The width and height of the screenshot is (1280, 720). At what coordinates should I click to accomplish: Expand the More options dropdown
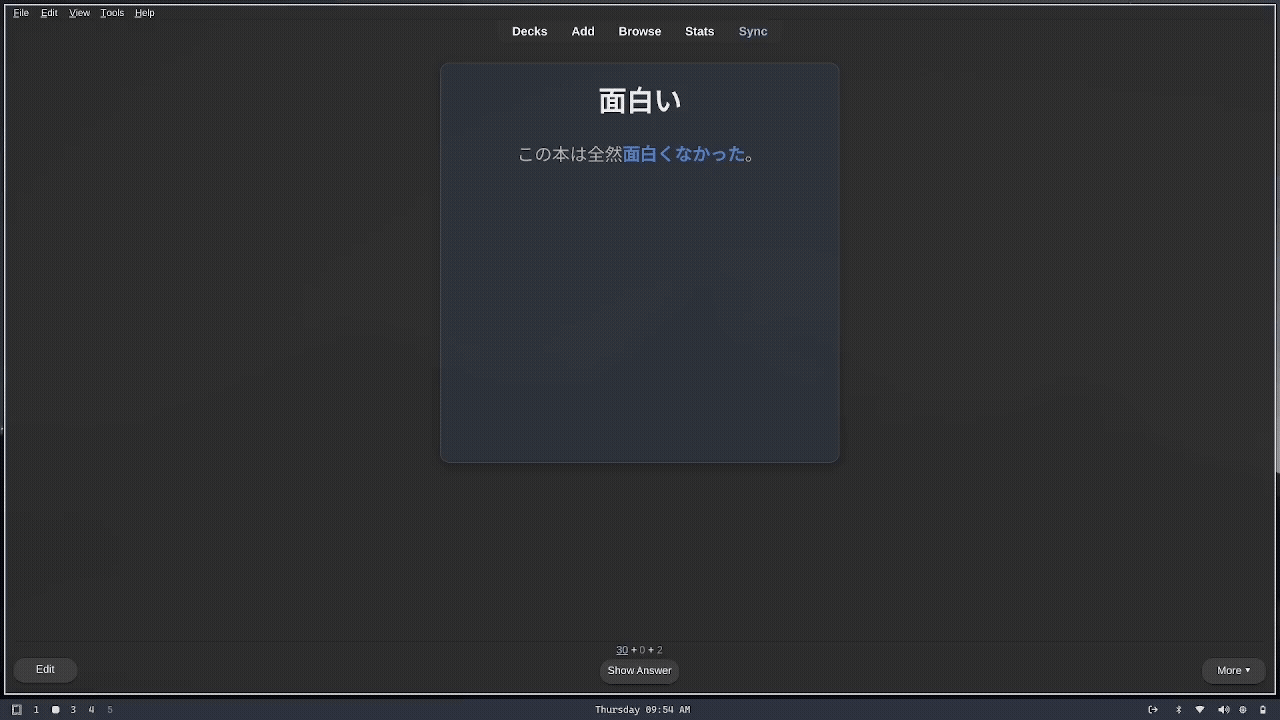[1233, 670]
